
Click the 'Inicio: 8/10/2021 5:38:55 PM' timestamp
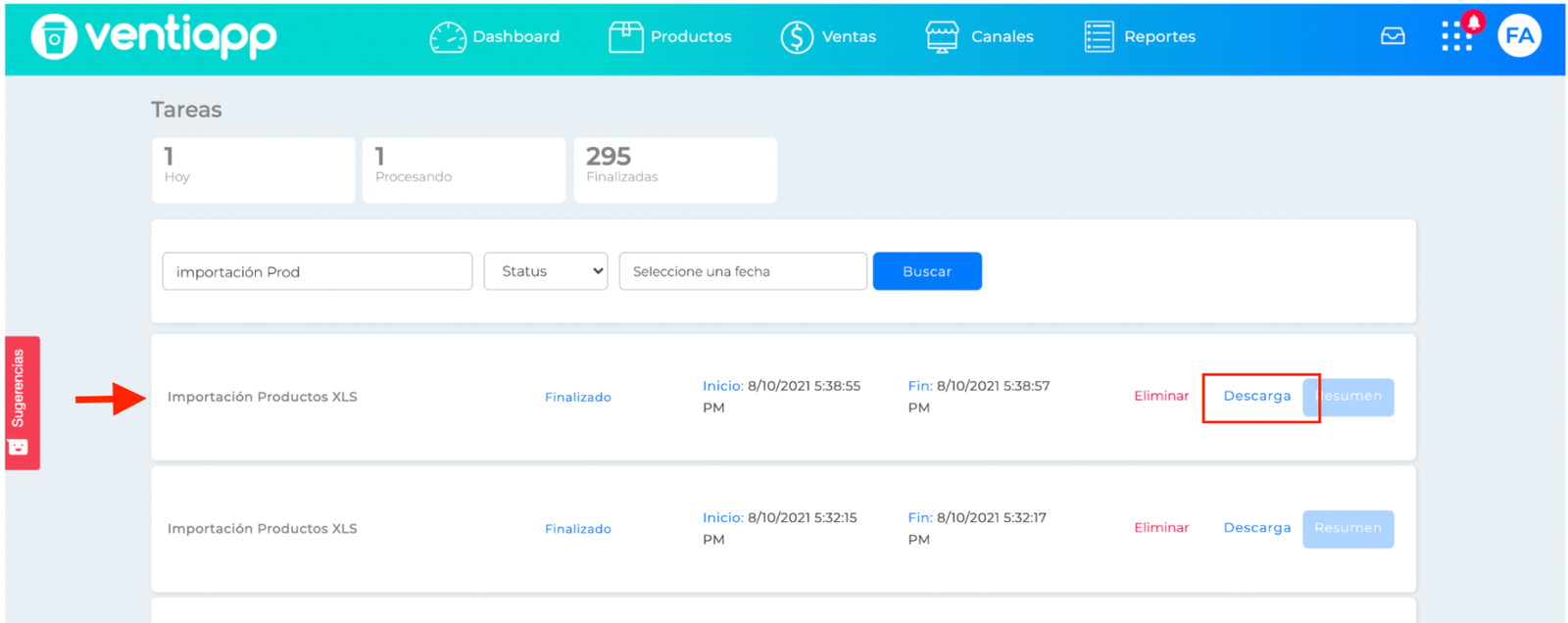(781, 397)
